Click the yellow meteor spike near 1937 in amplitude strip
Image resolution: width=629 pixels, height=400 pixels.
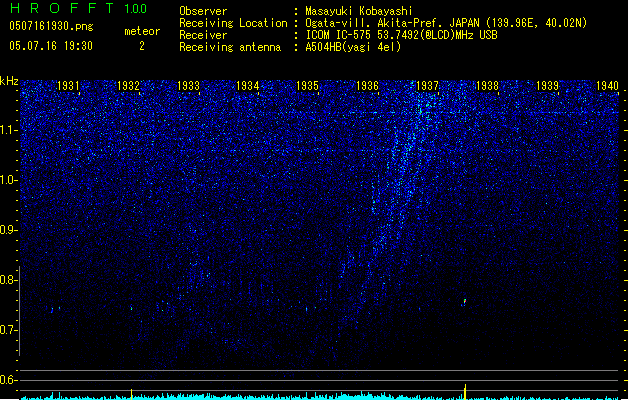(x=465, y=392)
